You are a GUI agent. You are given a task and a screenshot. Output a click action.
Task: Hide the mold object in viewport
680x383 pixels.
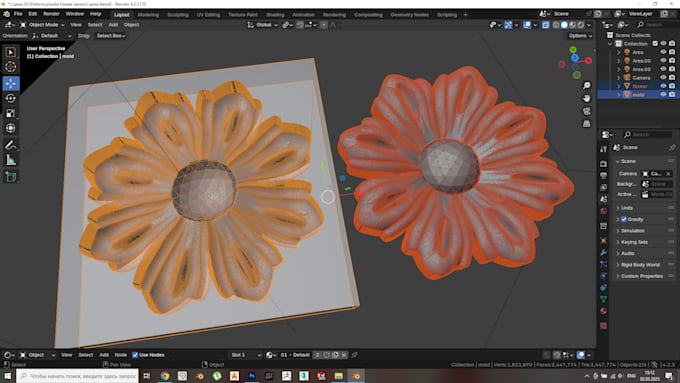coord(663,95)
